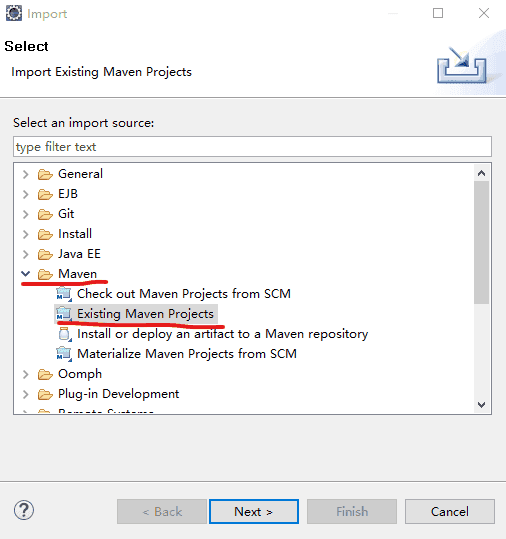Viewport: 506px width, 539px height.
Task: Click the Maven folder icon
Action: point(45,274)
